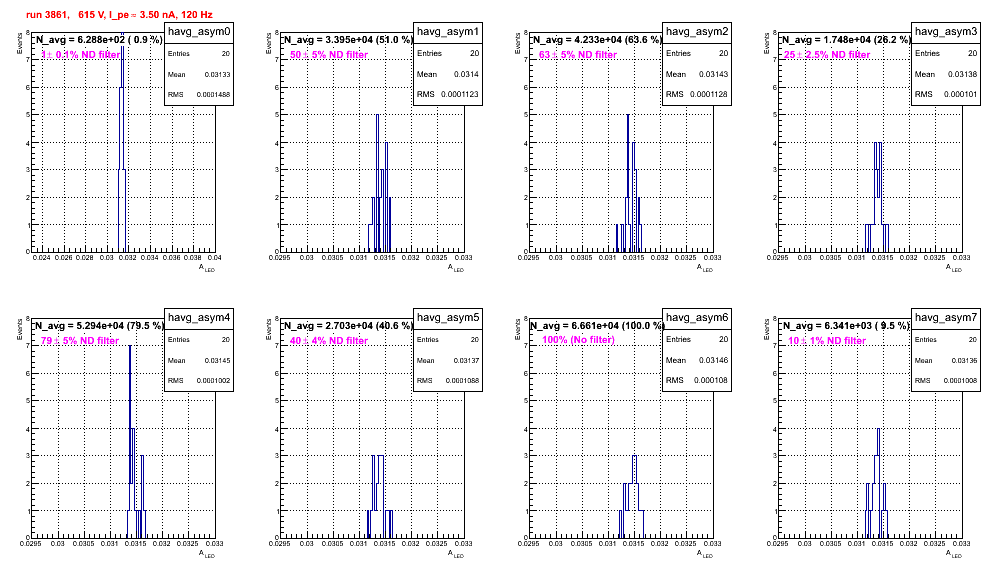Click the magenta 40± 4% ND filter label

[x=329, y=341]
